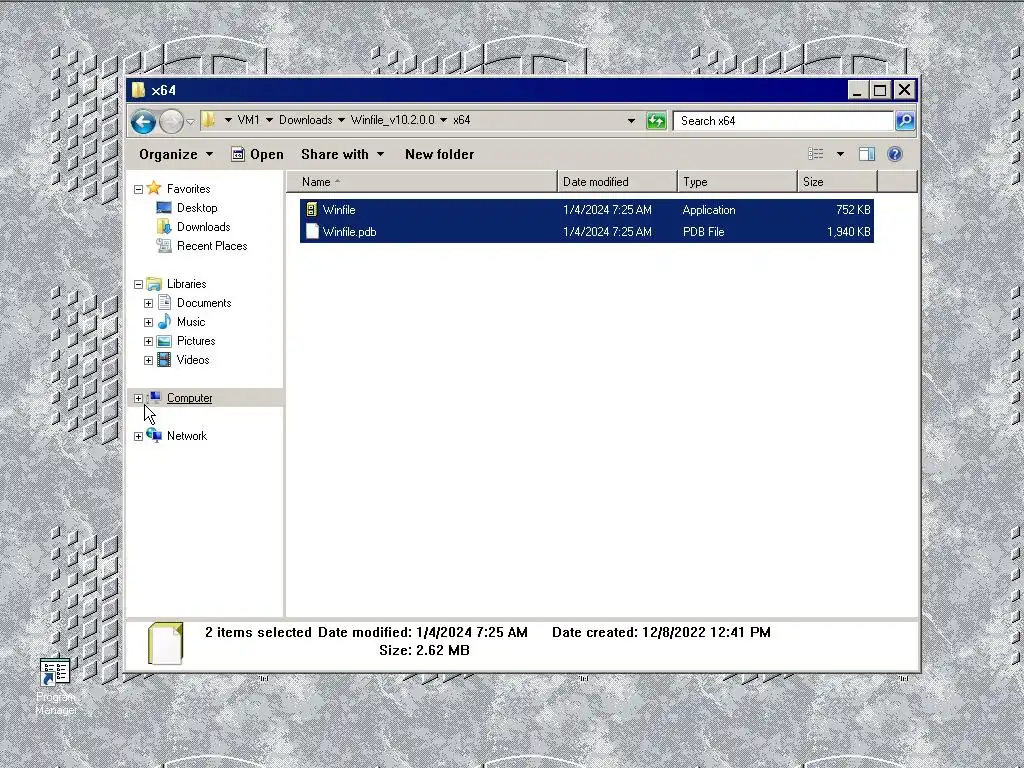Click the Pictures library icon
1024x768 pixels.
coord(165,341)
